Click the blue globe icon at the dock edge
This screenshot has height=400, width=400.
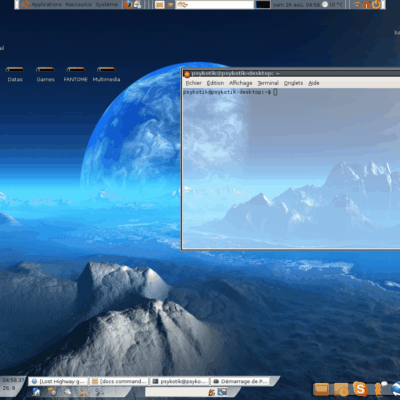coord(396,389)
